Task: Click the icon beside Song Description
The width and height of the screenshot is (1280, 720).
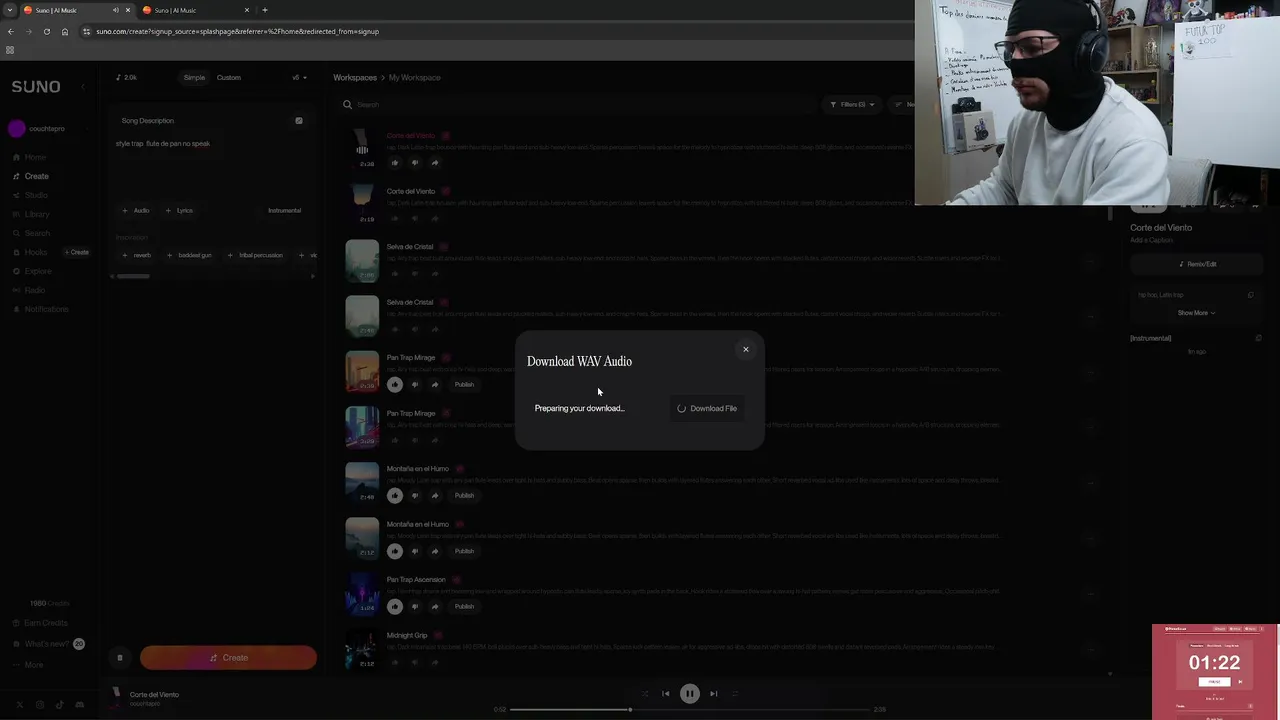Action: click(x=298, y=121)
